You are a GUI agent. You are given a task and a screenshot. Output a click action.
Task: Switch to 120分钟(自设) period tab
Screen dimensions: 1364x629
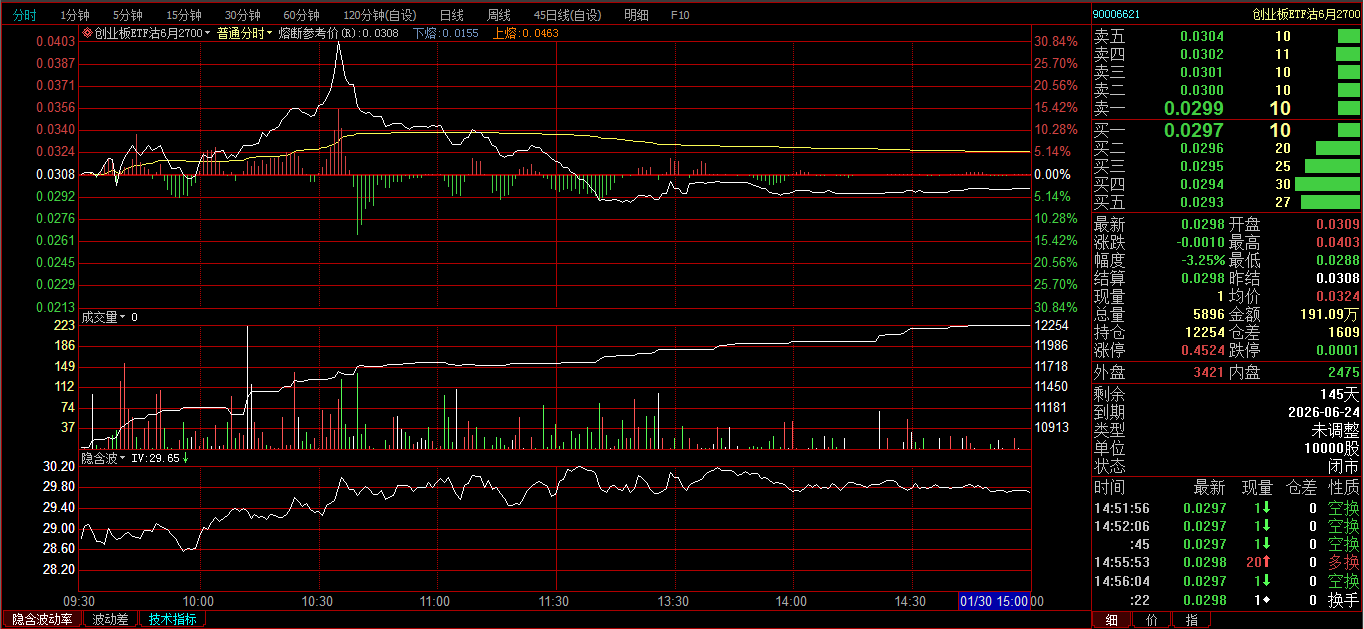[380, 15]
